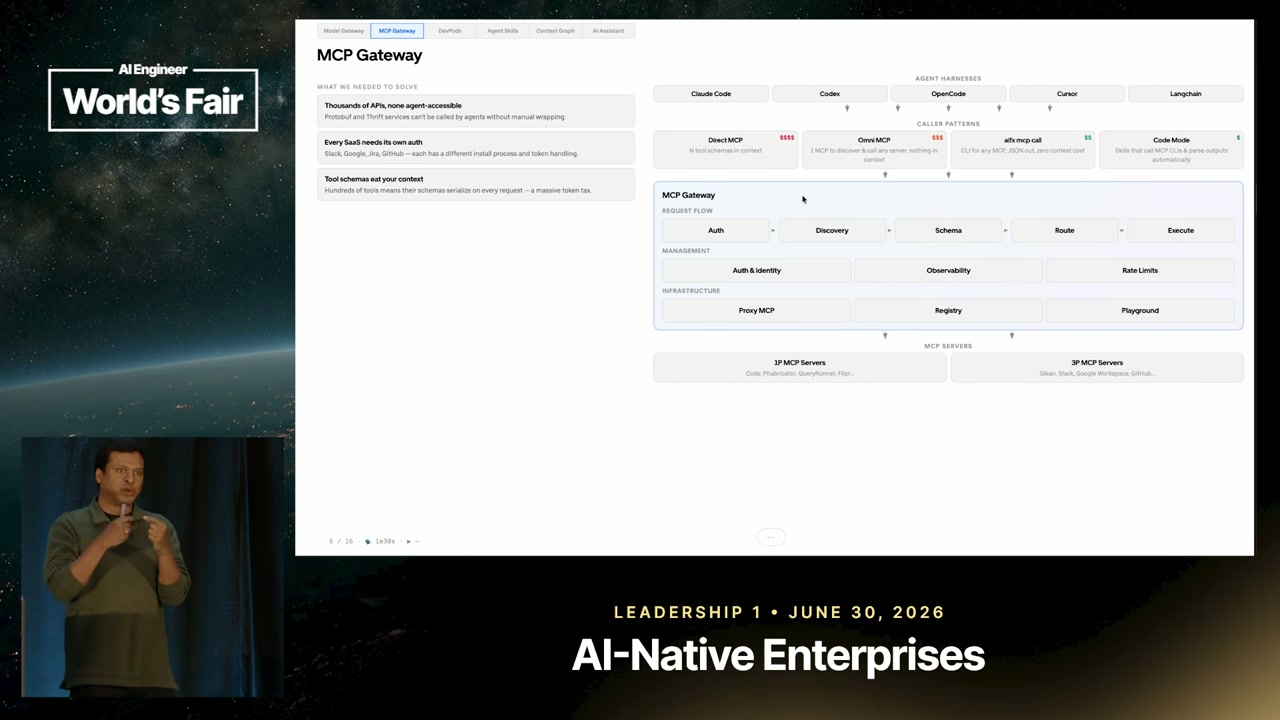Click the Auth step in Request Flow
Viewport: 1280px width, 720px height.
click(716, 231)
